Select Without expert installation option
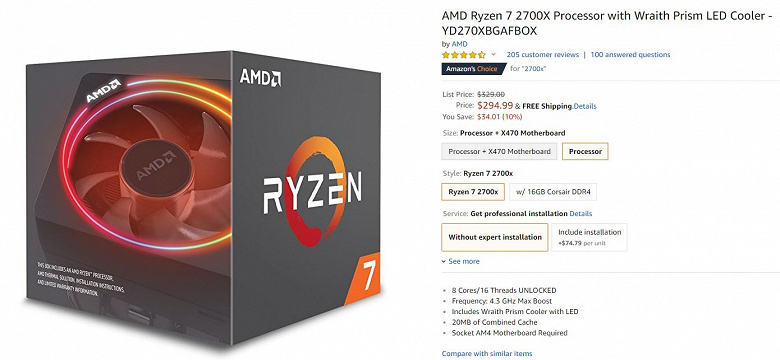Screen dimensions: 780x360 [495, 237]
